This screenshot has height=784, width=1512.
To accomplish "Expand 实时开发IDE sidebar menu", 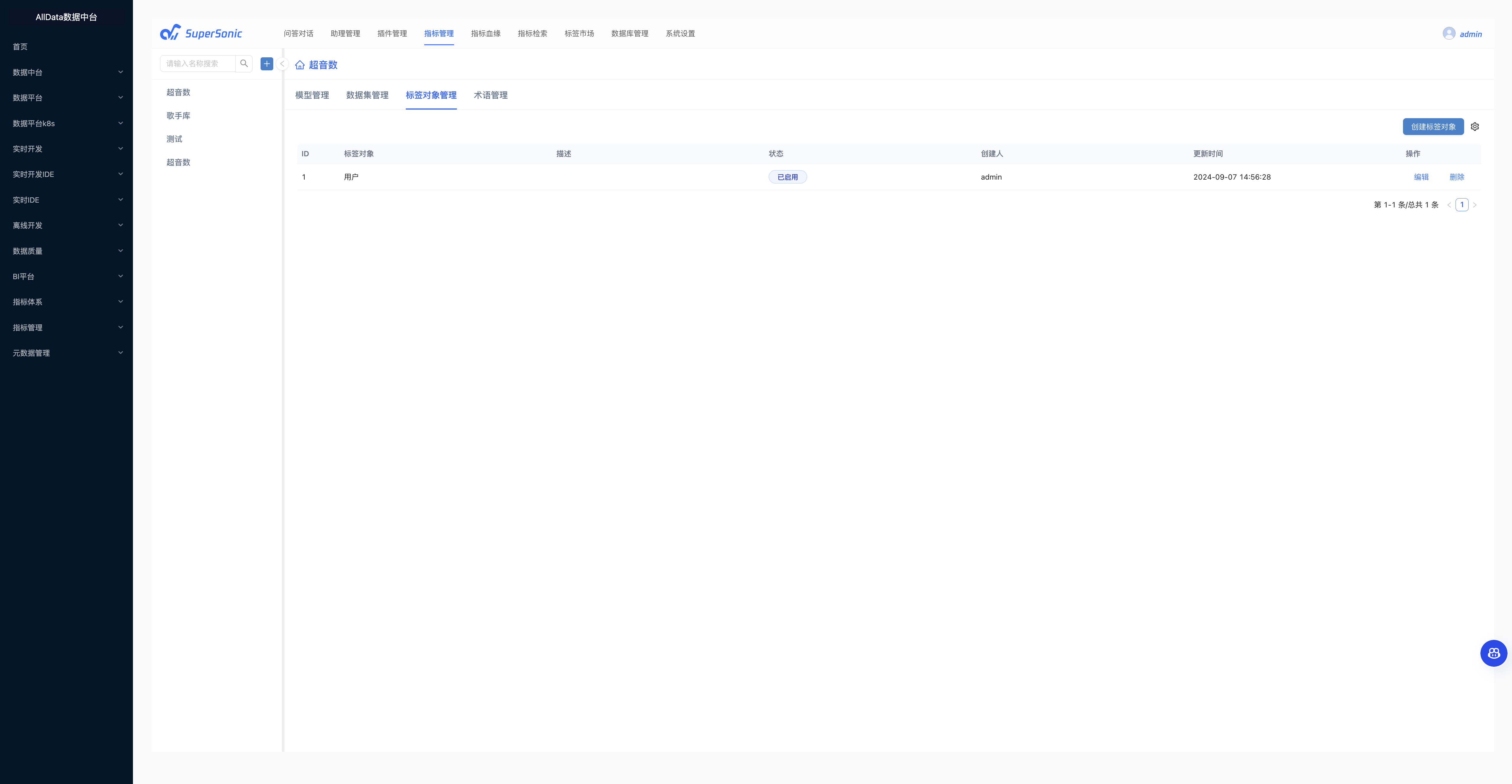I will click(66, 174).
